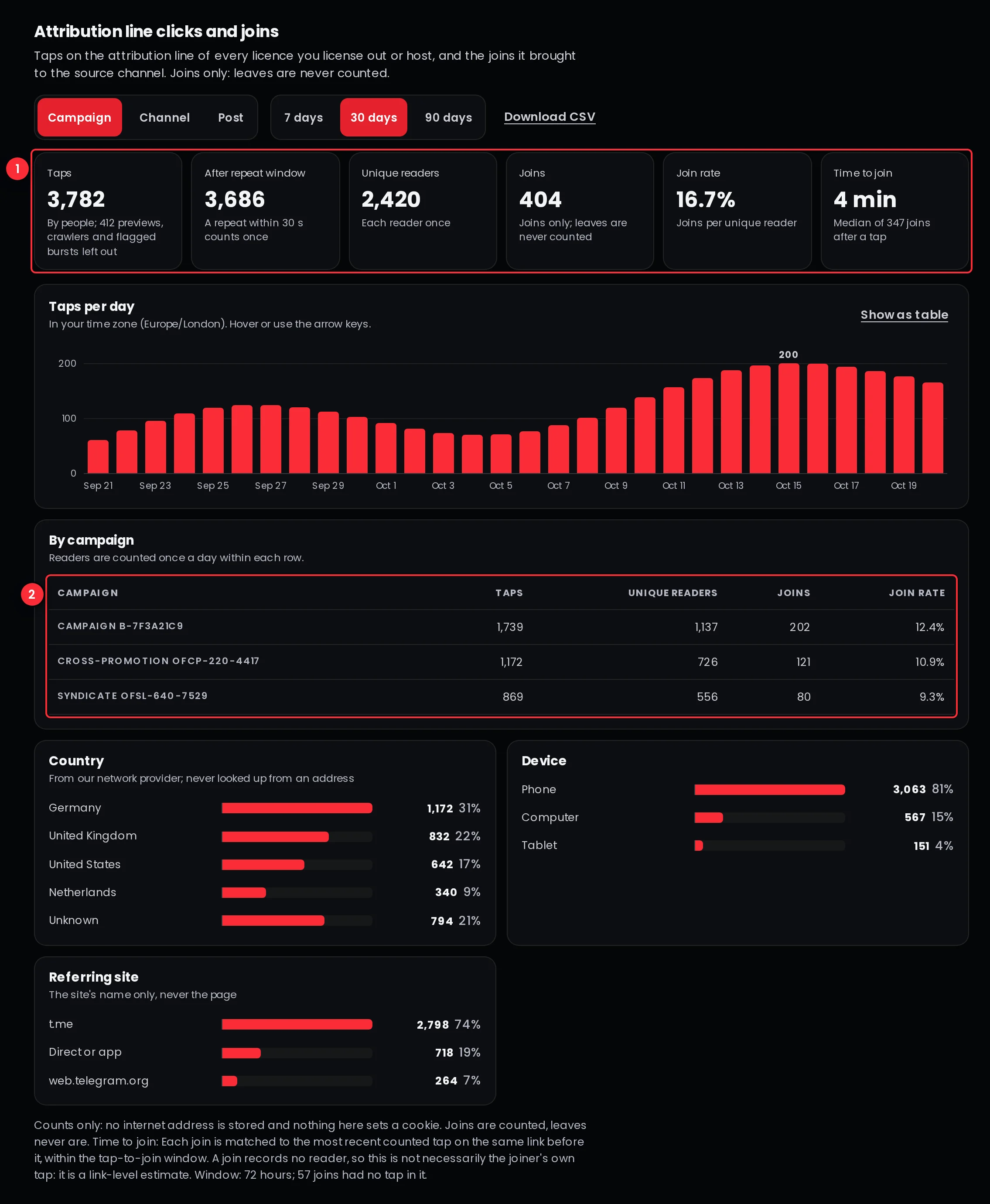The width and height of the screenshot is (990, 1204).
Task: Open the Show as table link
Action: 904,315
